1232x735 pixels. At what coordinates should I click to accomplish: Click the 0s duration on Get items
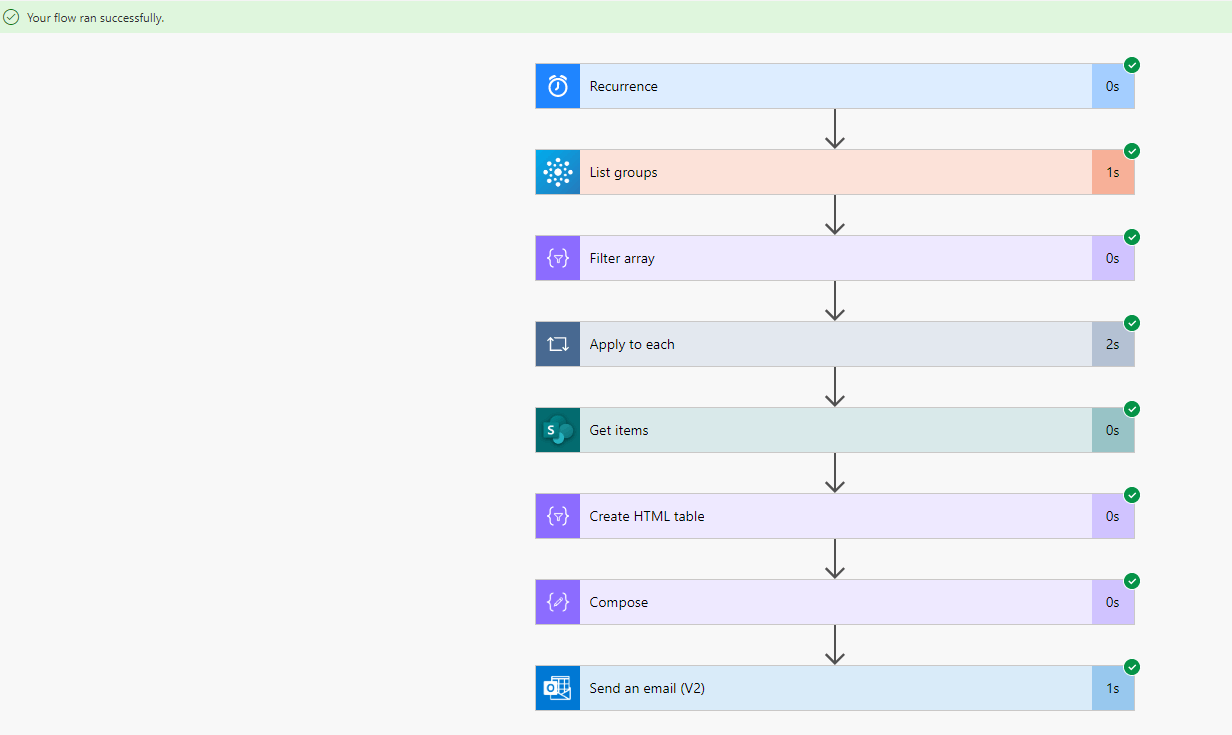pyautogui.click(x=1113, y=430)
